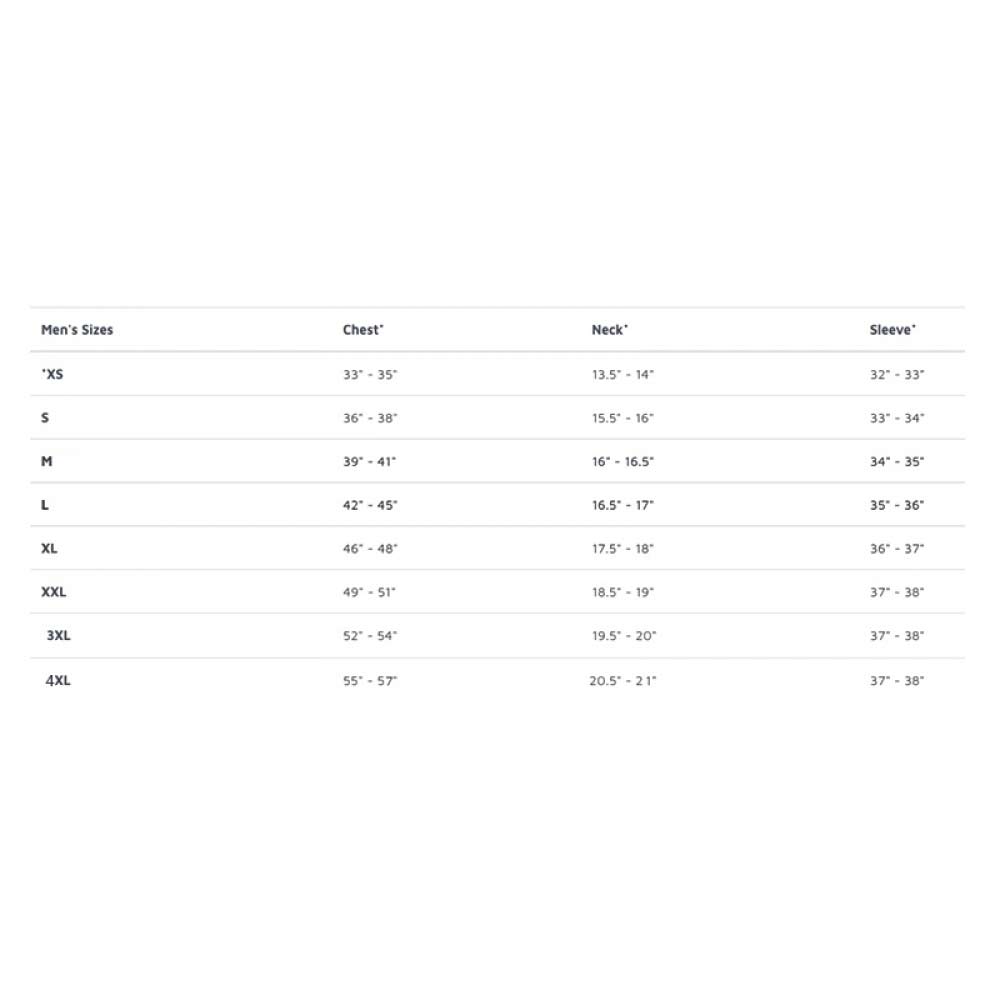This screenshot has height=1000, width=1000.
Task: Select the XS size row label
Action: (x=53, y=374)
